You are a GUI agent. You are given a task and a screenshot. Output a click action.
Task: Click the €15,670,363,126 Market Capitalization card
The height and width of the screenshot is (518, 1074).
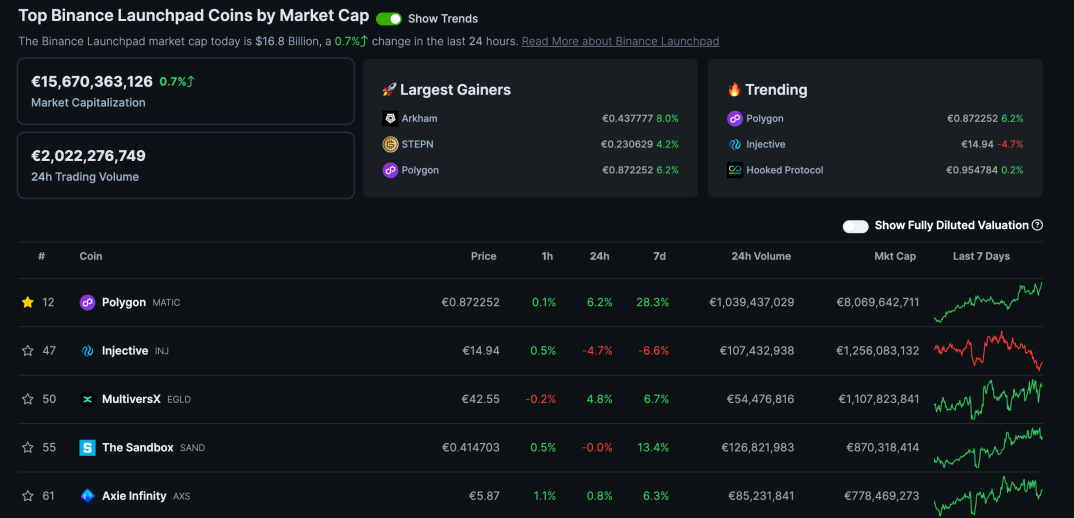[x=186, y=91]
